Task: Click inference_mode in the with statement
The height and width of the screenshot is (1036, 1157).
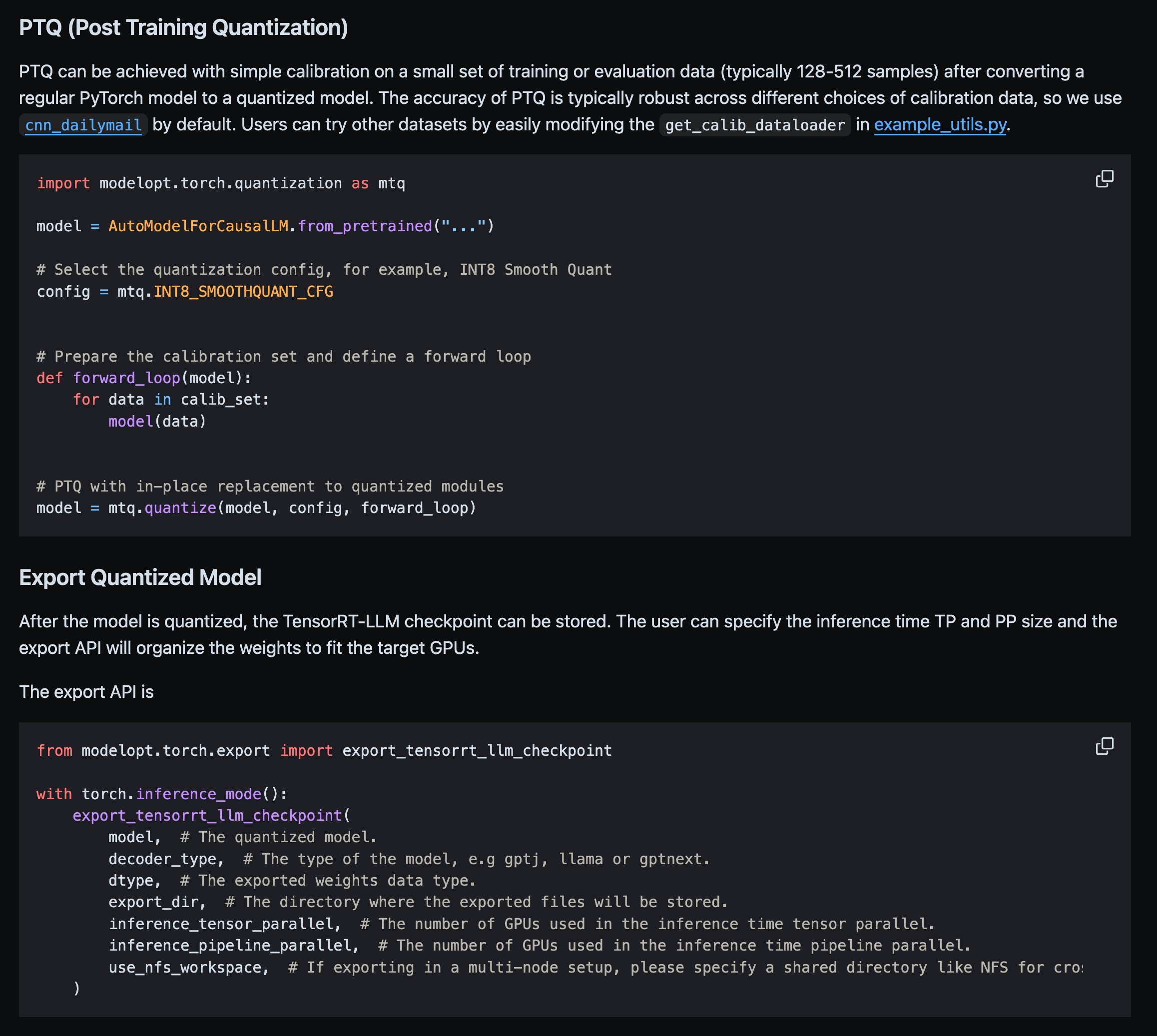Action: coord(198,794)
